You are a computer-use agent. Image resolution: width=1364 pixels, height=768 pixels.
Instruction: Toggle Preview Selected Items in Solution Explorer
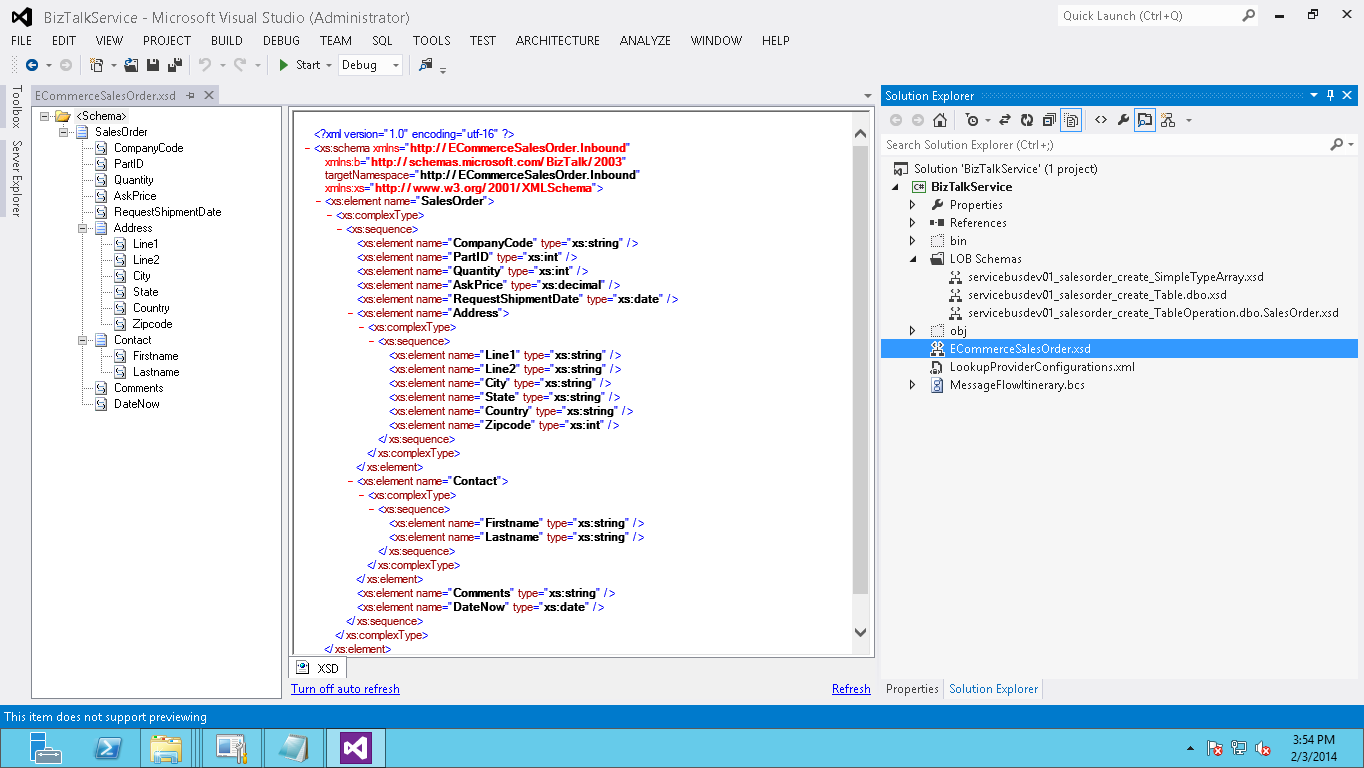click(1145, 120)
